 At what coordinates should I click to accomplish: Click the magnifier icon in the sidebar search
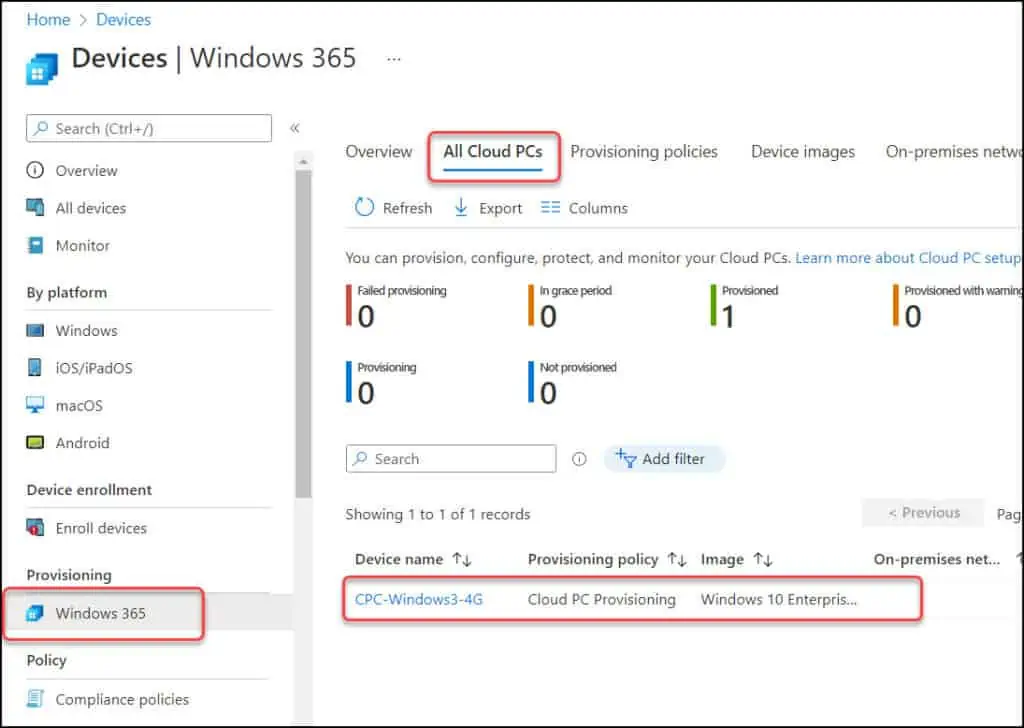[x=41, y=128]
